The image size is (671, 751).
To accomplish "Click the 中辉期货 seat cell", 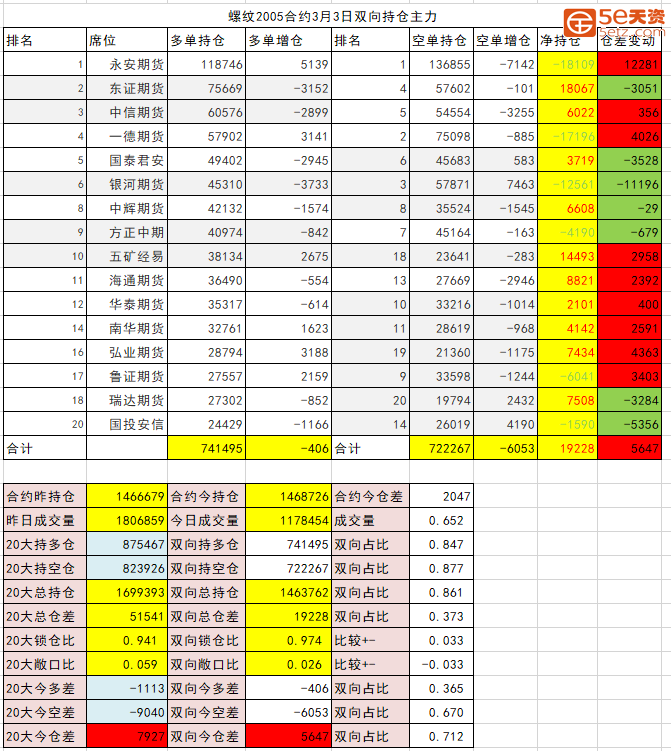I will point(127,208).
